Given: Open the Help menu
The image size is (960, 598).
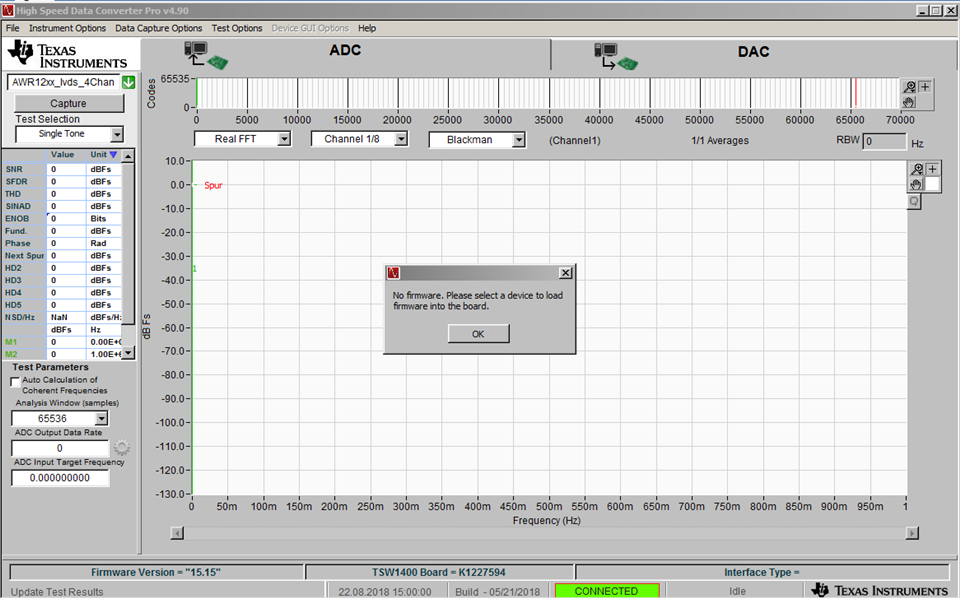Looking at the screenshot, I should pyautogui.click(x=367, y=28).
